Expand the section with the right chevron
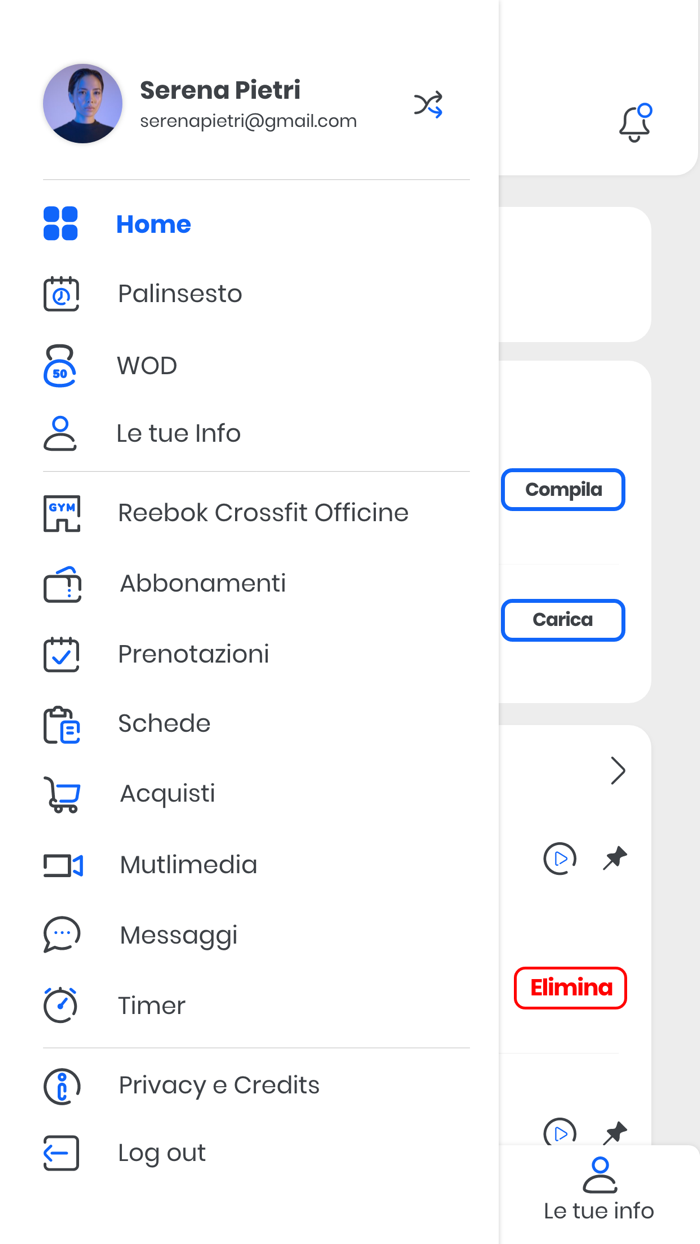The image size is (700, 1244). click(618, 770)
